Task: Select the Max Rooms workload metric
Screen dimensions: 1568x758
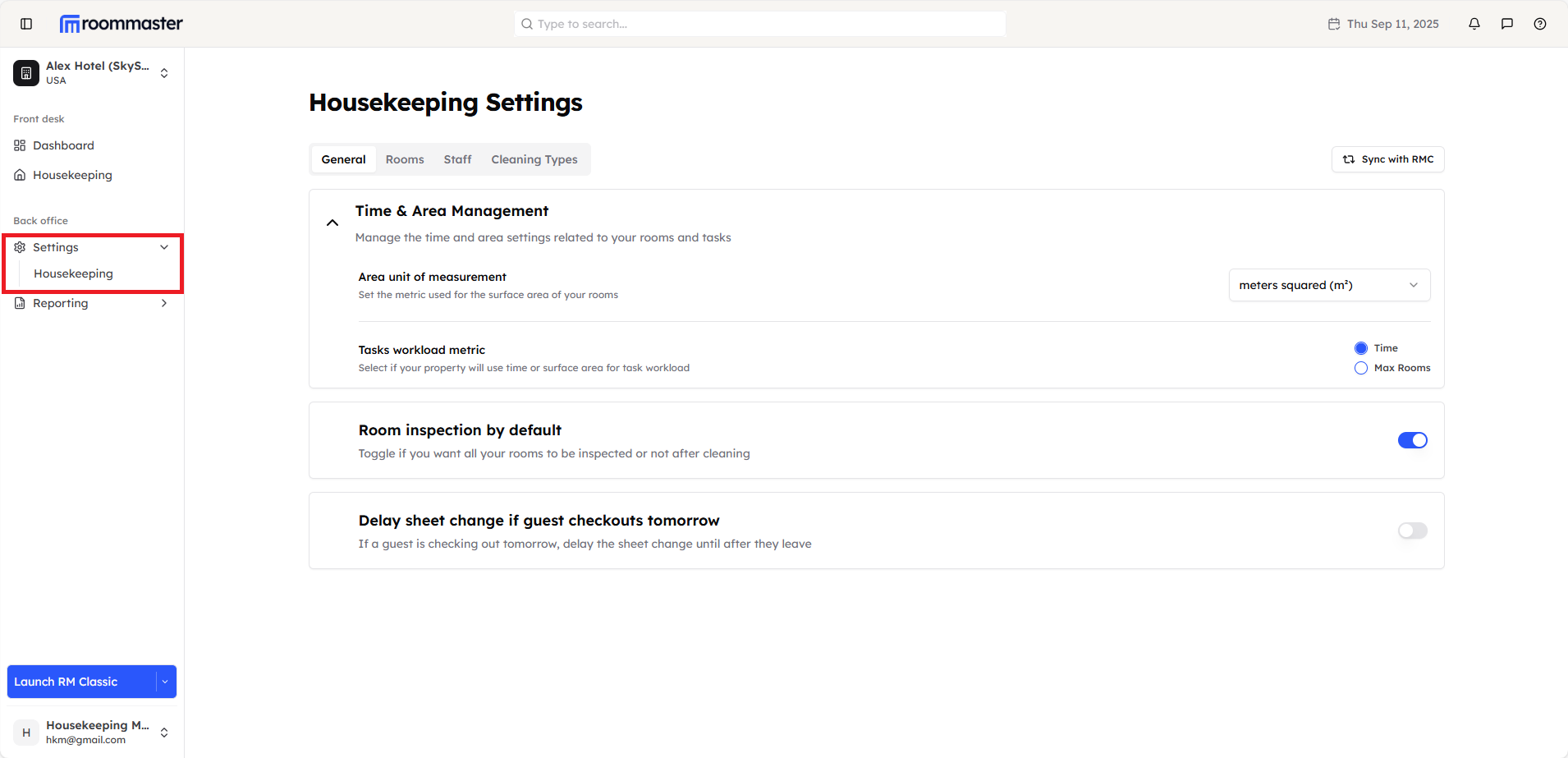Action: pyautogui.click(x=1360, y=367)
